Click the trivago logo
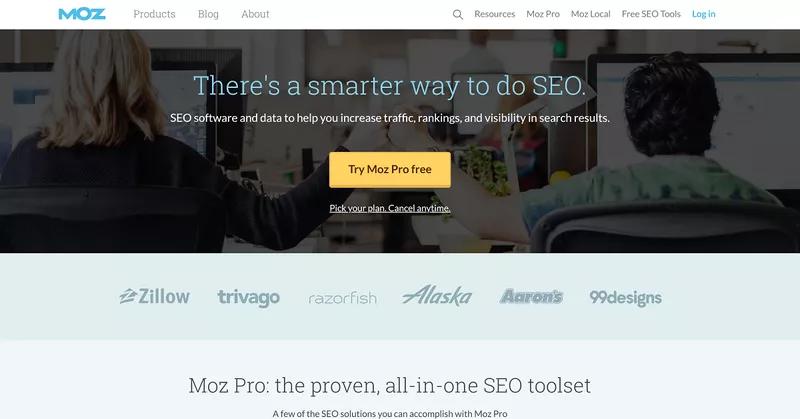 pyautogui.click(x=248, y=298)
